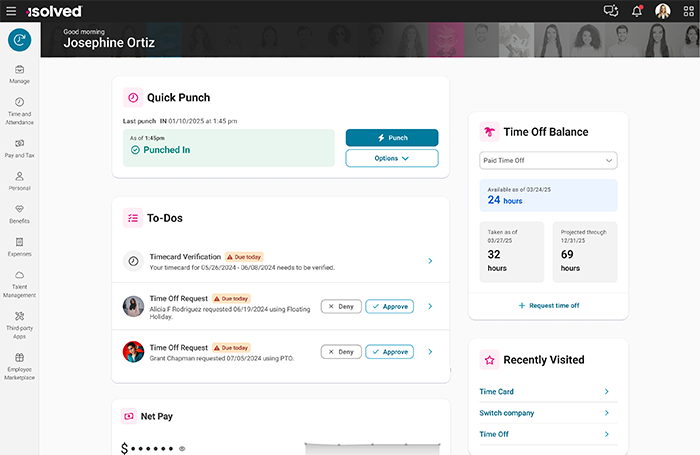
Task: Expand the Punch Options dropdown
Action: coord(392,158)
